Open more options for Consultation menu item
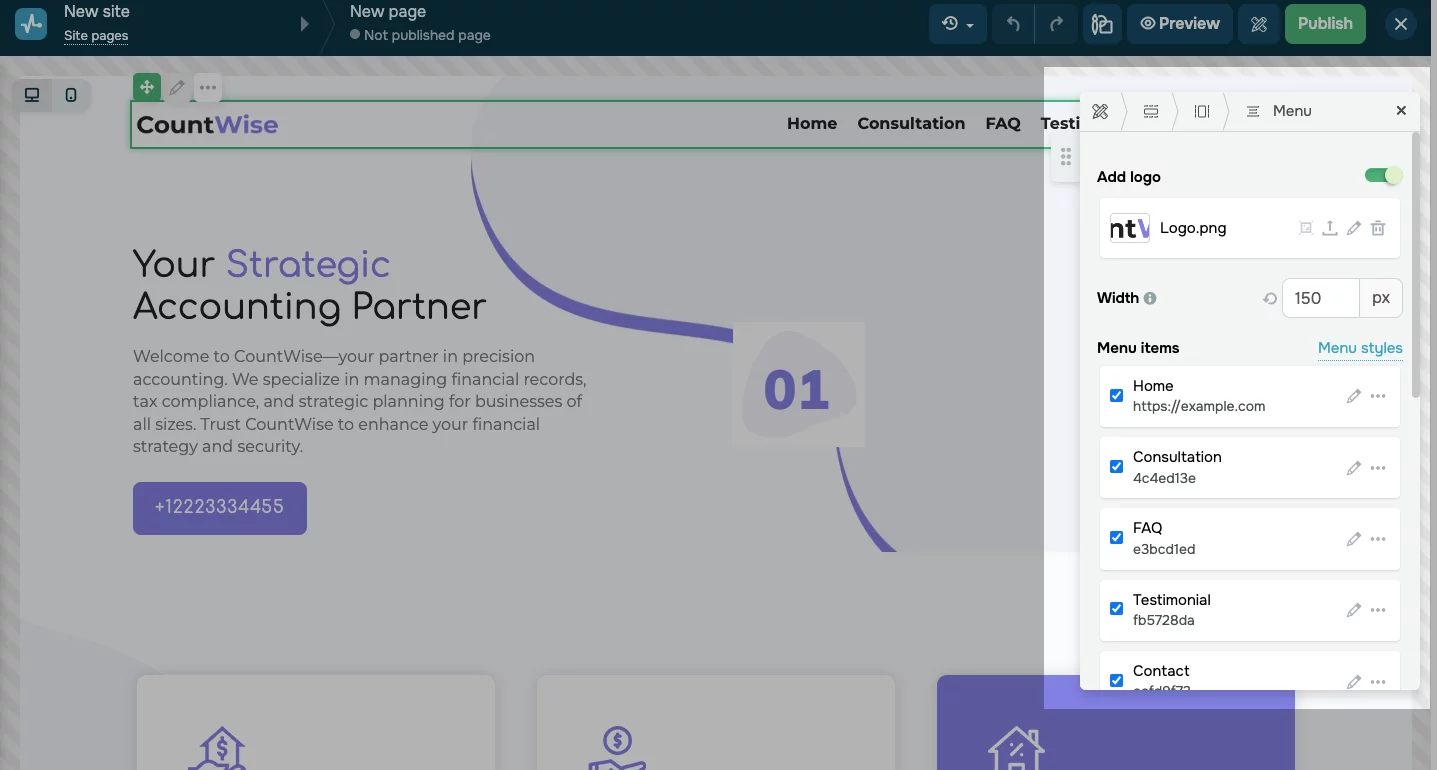 pyautogui.click(x=1378, y=467)
